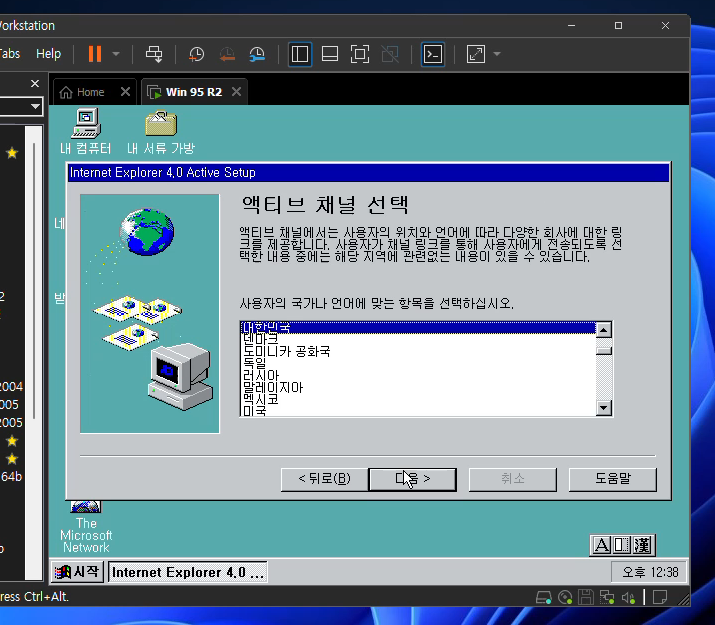The height and width of the screenshot is (625, 715).
Task: Close the Home tab
Action: point(125,92)
